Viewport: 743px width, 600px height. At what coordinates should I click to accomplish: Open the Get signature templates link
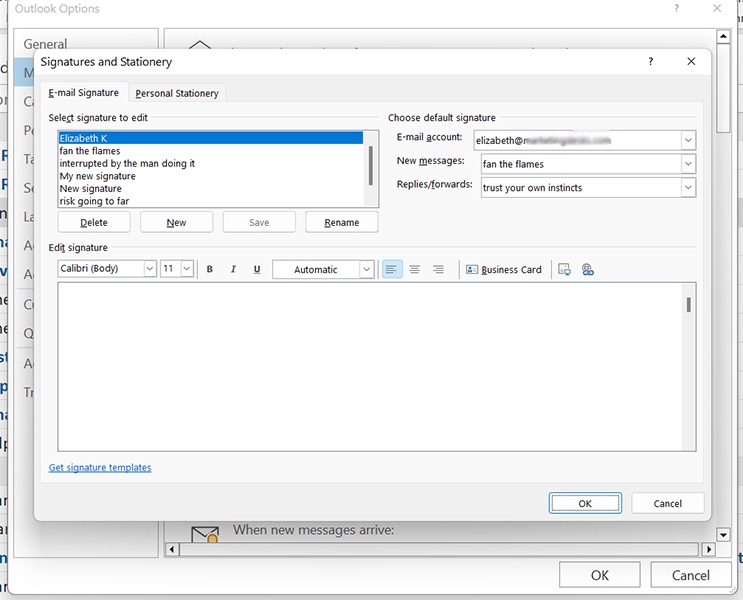(x=100, y=467)
